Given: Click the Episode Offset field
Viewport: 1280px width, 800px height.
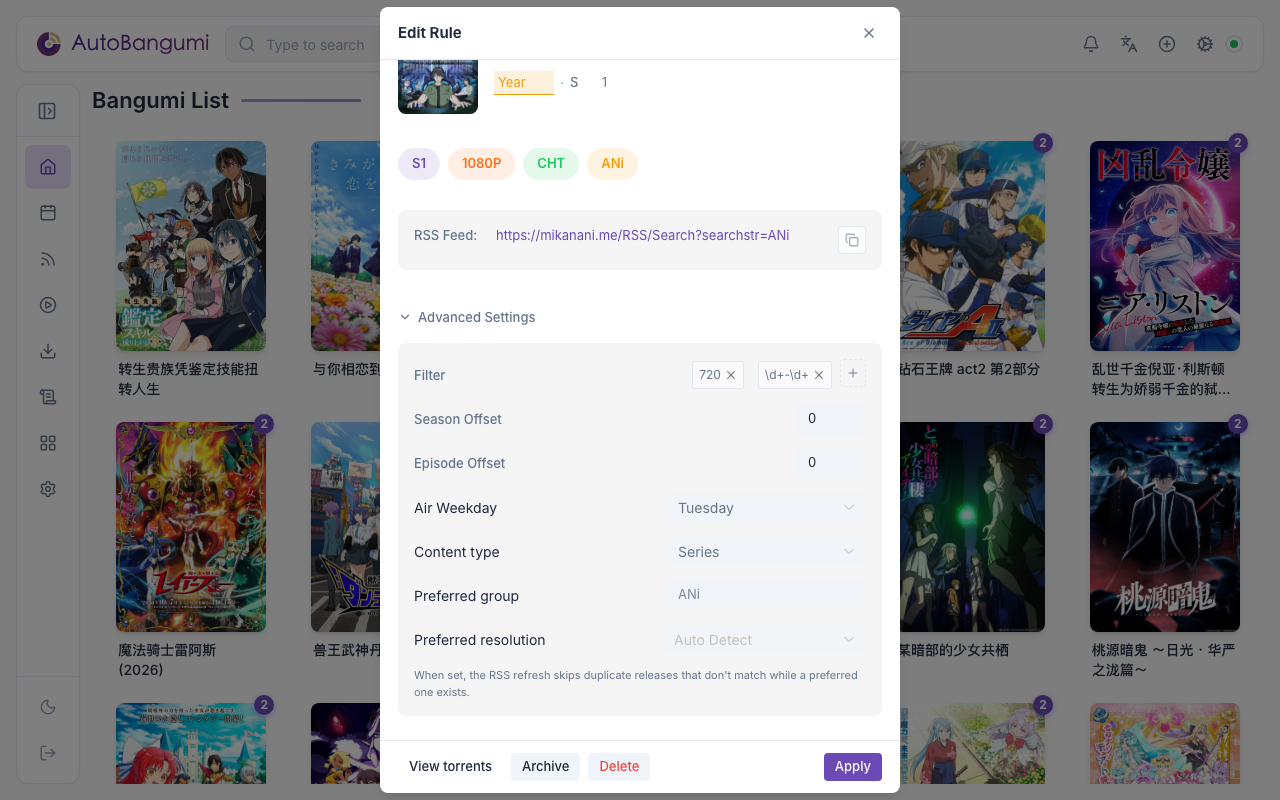Looking at the screenshot, I should 830,463.
